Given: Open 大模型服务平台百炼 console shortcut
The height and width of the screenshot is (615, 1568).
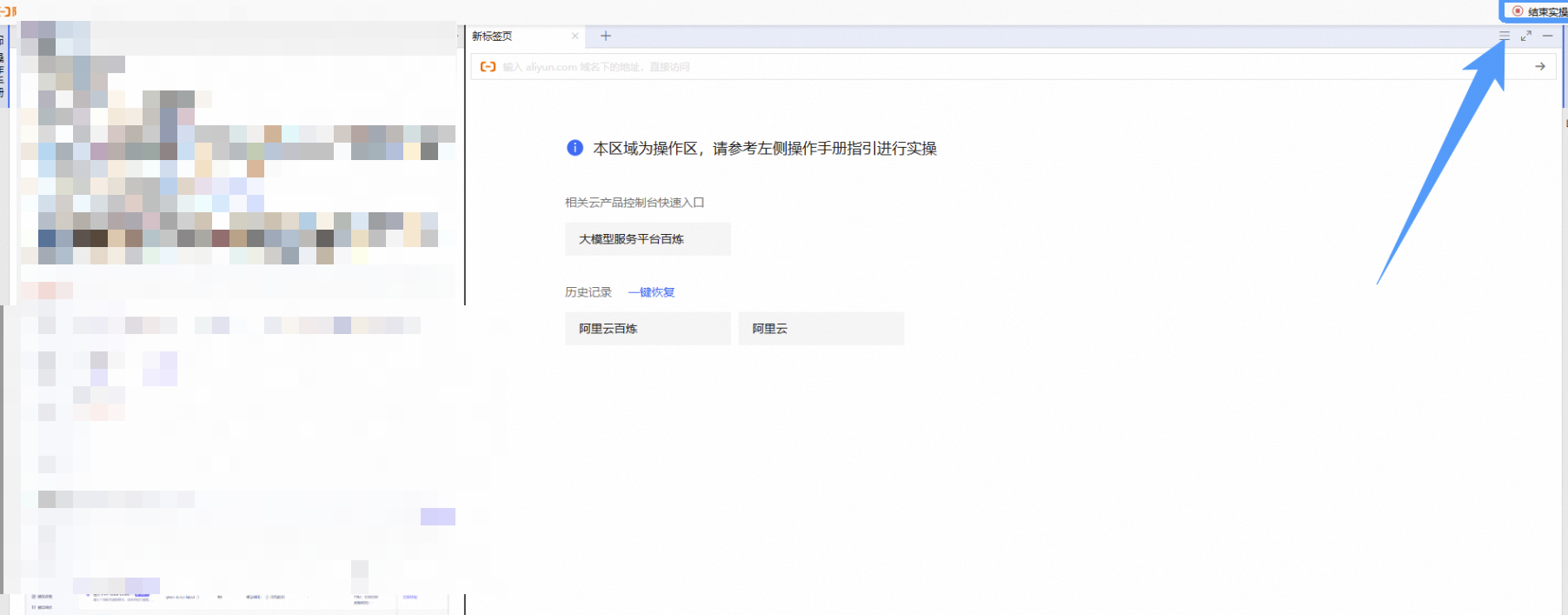Looking at the screenshot, I should point(648,239).
